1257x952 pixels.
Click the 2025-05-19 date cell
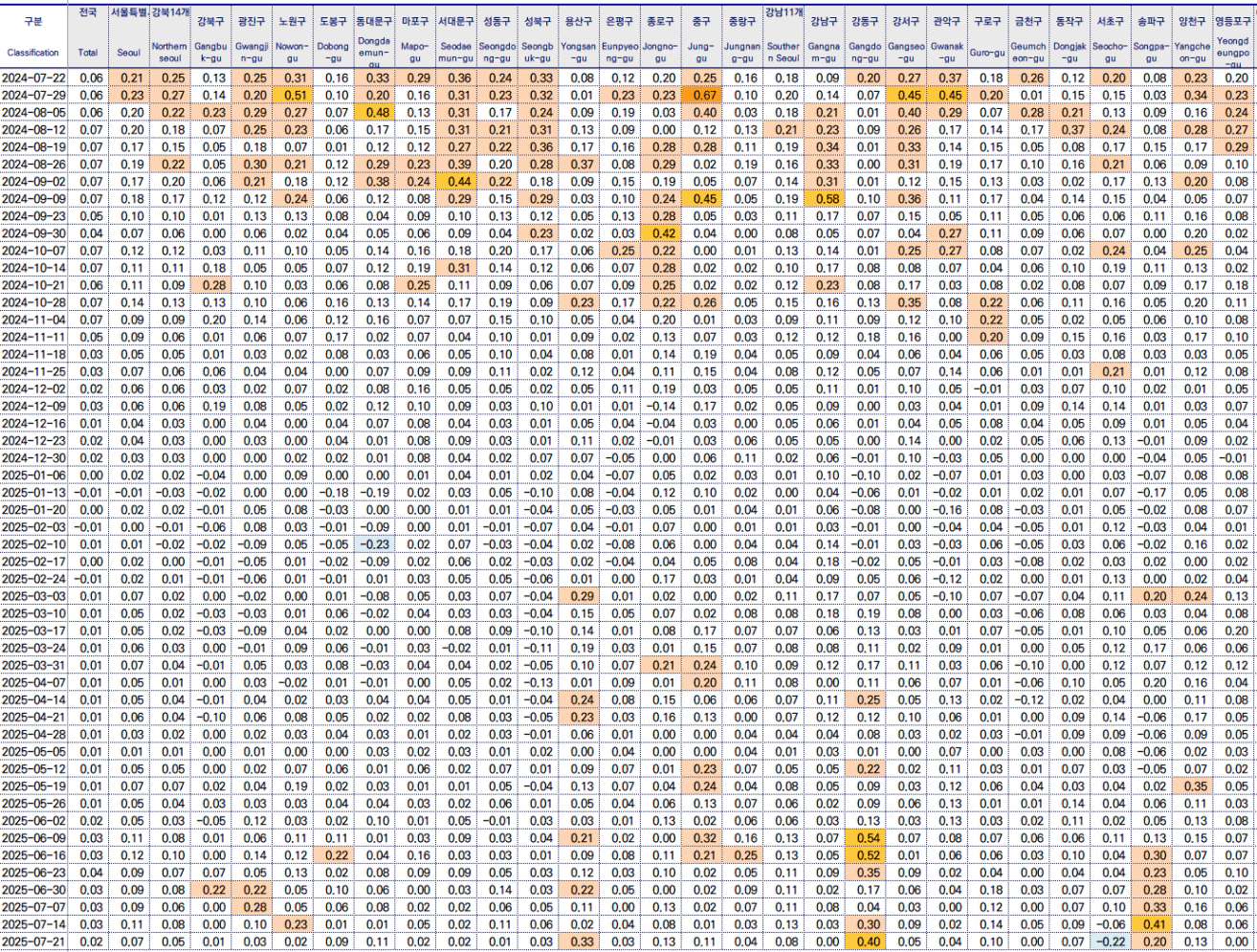(x=33, y=786)
